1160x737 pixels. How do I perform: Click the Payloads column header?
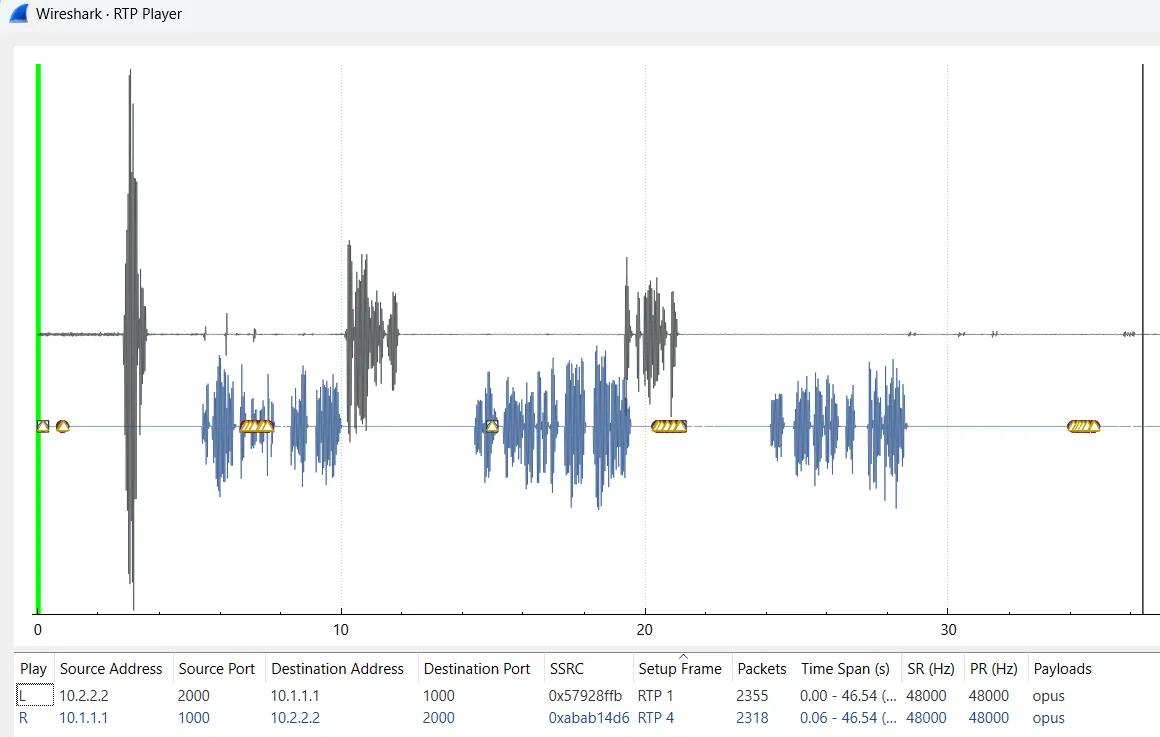1062,669
